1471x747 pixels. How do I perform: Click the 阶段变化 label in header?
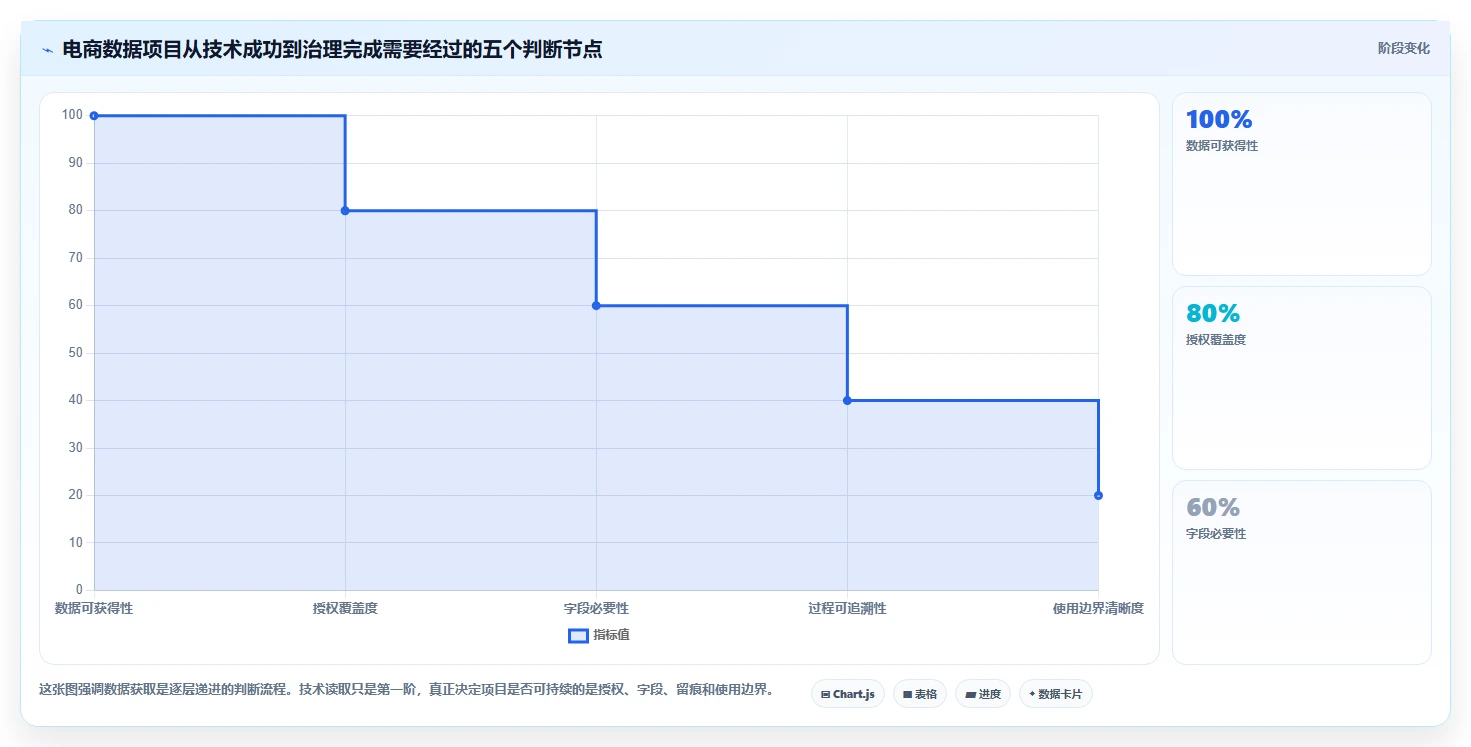pyautogui.click(x=1403, y=48)
